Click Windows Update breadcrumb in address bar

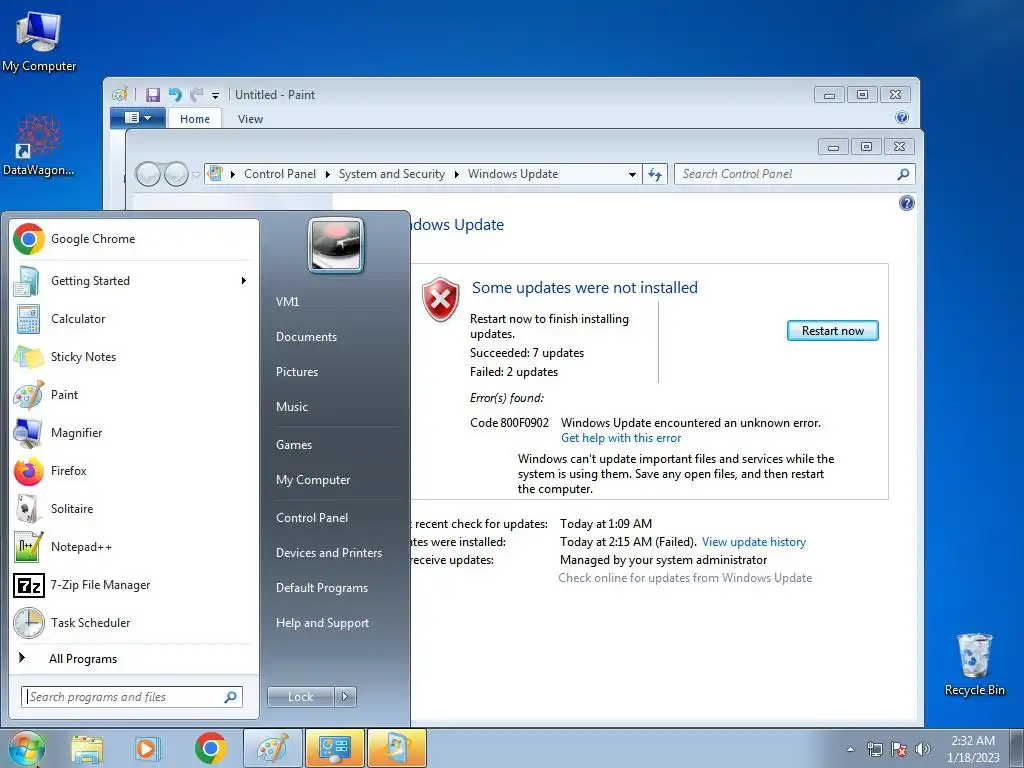click(513, 174)
